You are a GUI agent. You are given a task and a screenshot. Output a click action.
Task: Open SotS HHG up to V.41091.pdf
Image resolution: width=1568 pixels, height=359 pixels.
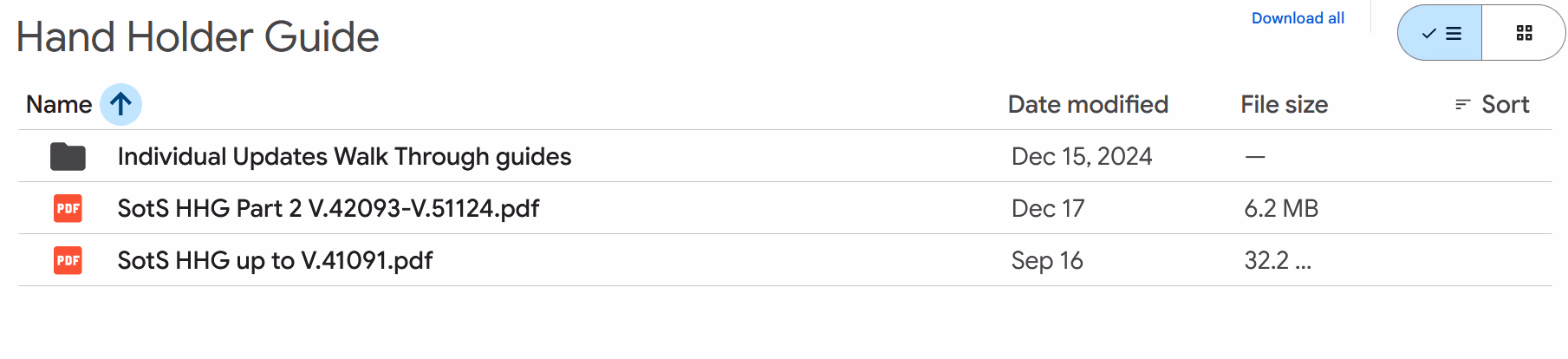point(275,261)
